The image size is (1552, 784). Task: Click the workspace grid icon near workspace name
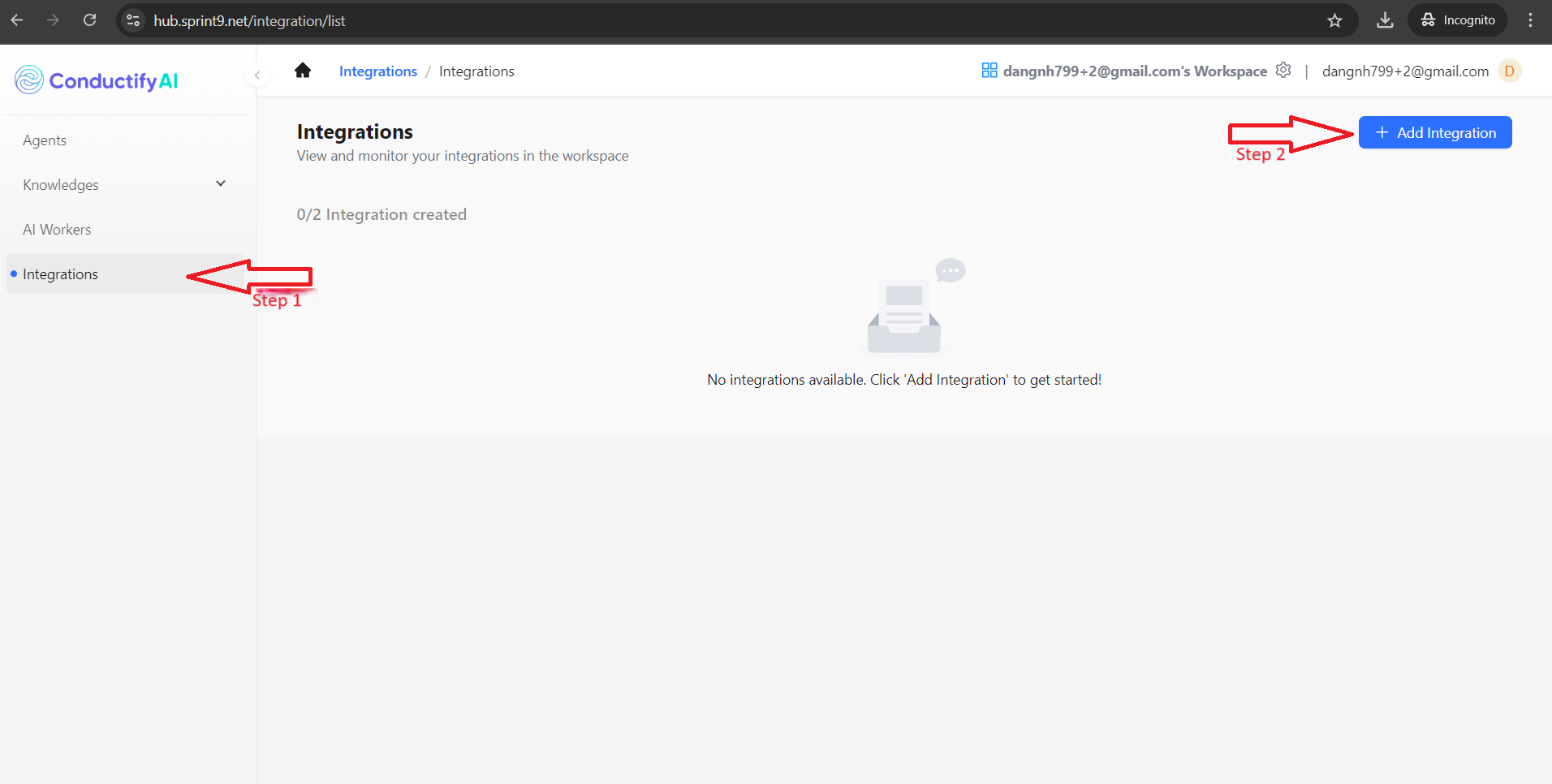[x=989, y=71]
